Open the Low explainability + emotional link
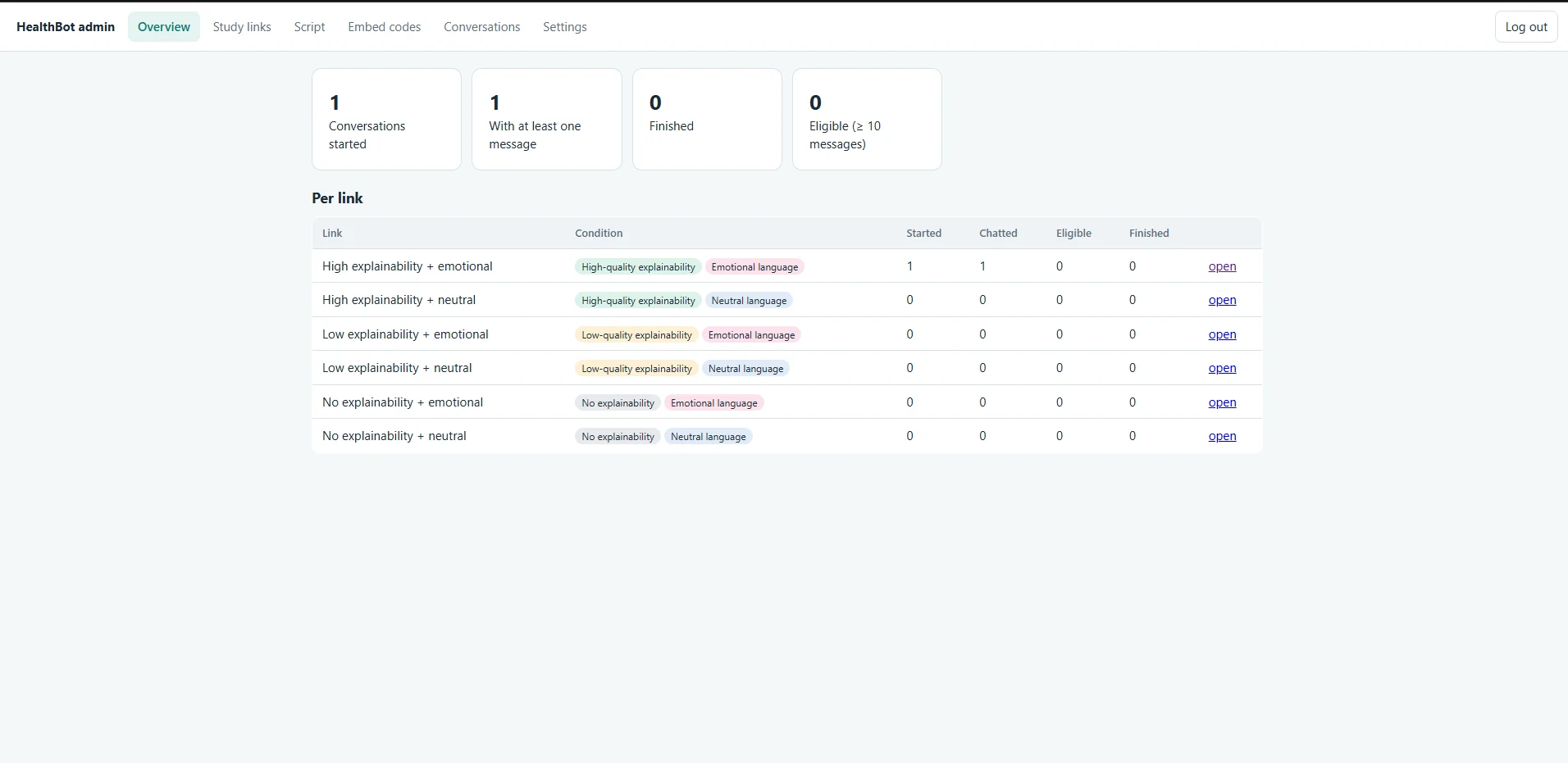Screen dimensions: 1568x763 pyautogui.click(x=1222, y=334)
